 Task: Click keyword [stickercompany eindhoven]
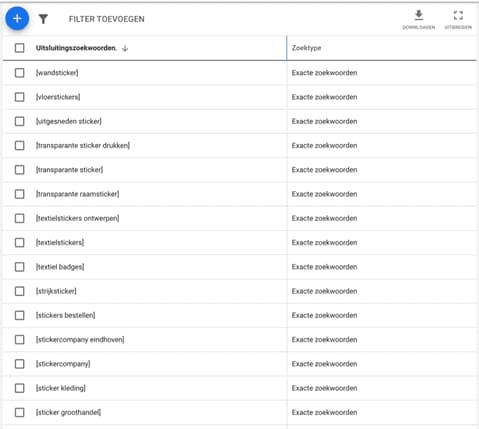tap(80, 340)
